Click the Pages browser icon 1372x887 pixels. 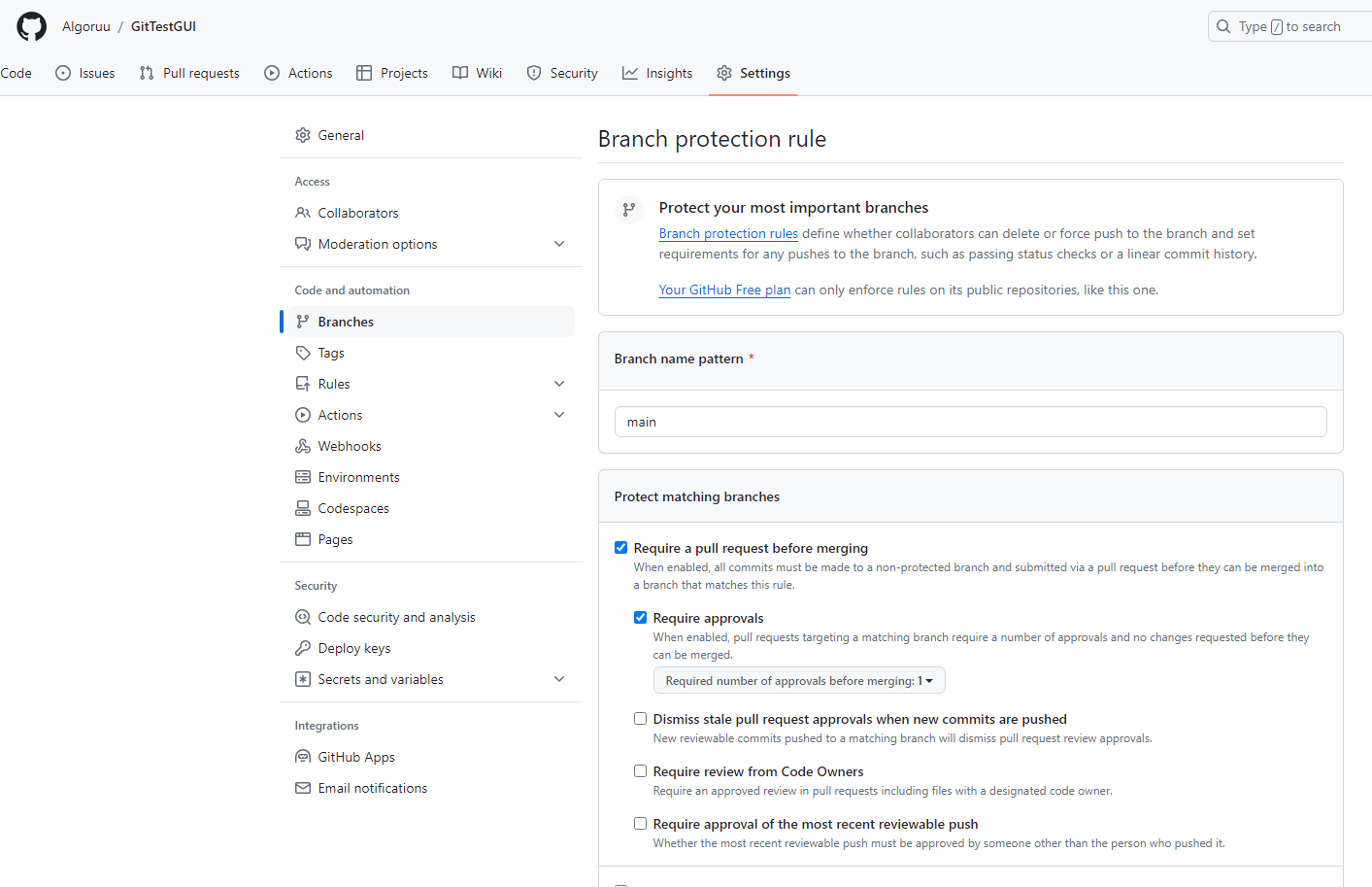(303, 539)
